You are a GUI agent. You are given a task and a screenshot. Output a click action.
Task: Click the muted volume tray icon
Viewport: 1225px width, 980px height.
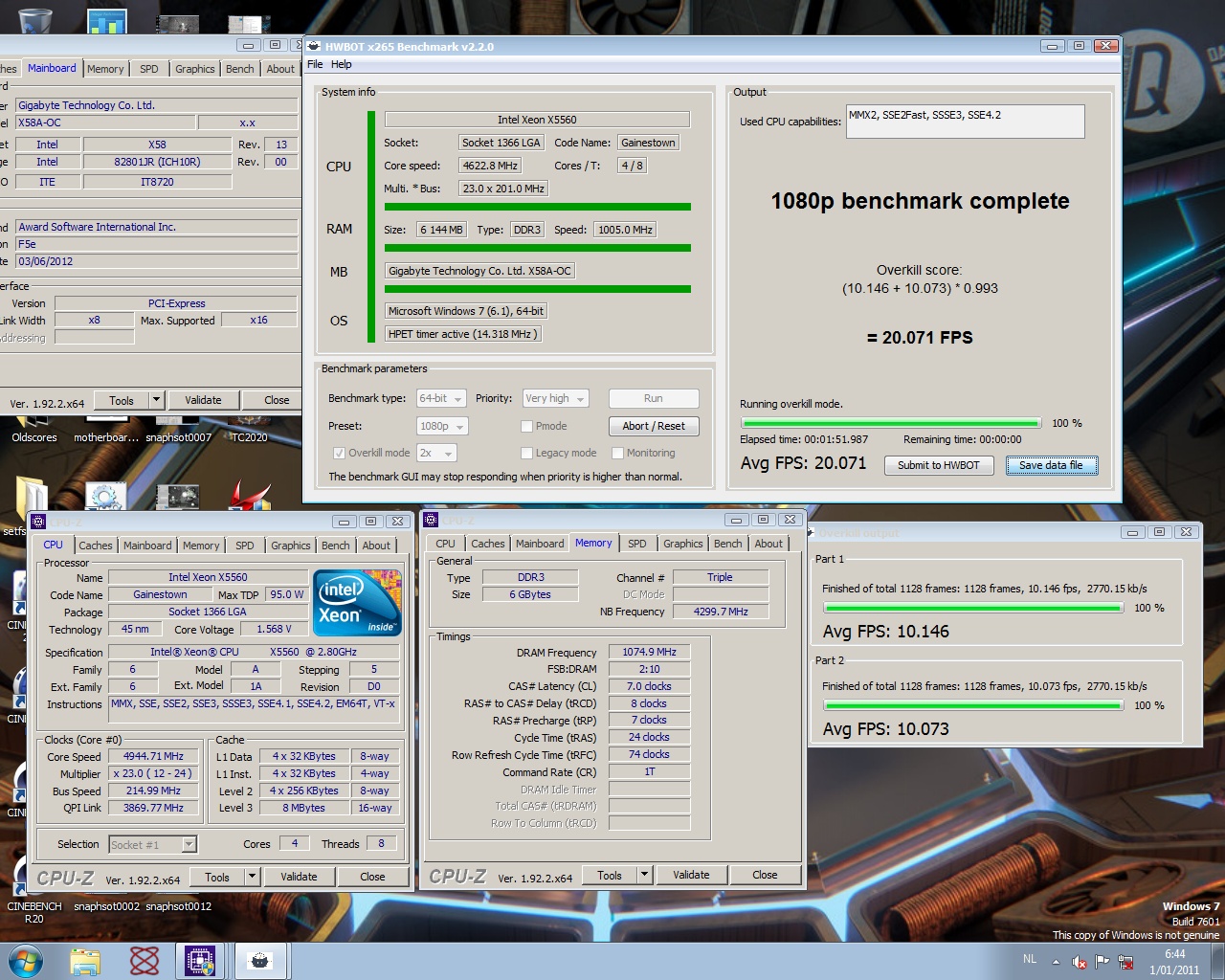[x=1080, y=962]
